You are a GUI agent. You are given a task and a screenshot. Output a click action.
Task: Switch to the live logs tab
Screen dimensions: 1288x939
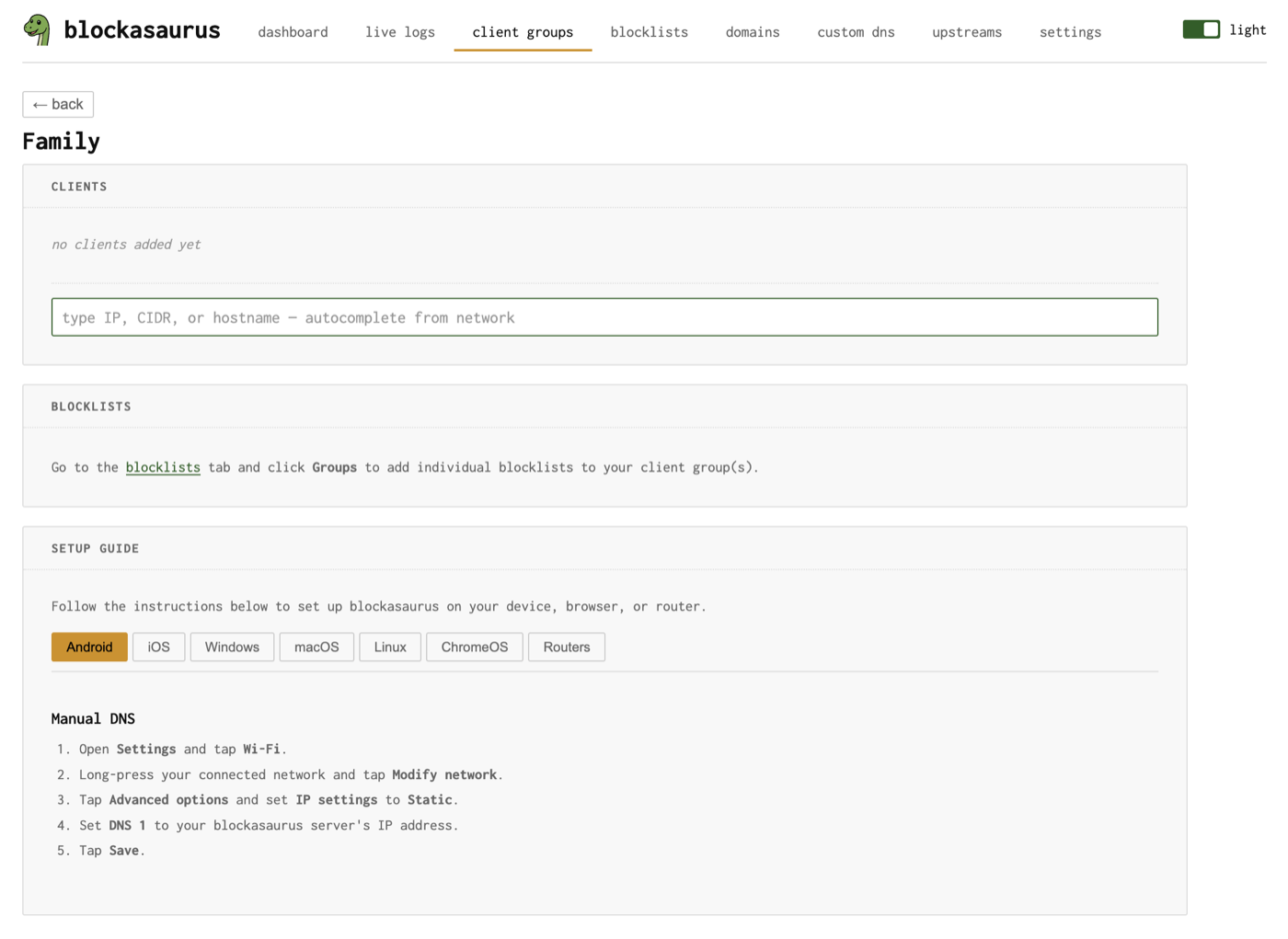click(x=399, y=32)
